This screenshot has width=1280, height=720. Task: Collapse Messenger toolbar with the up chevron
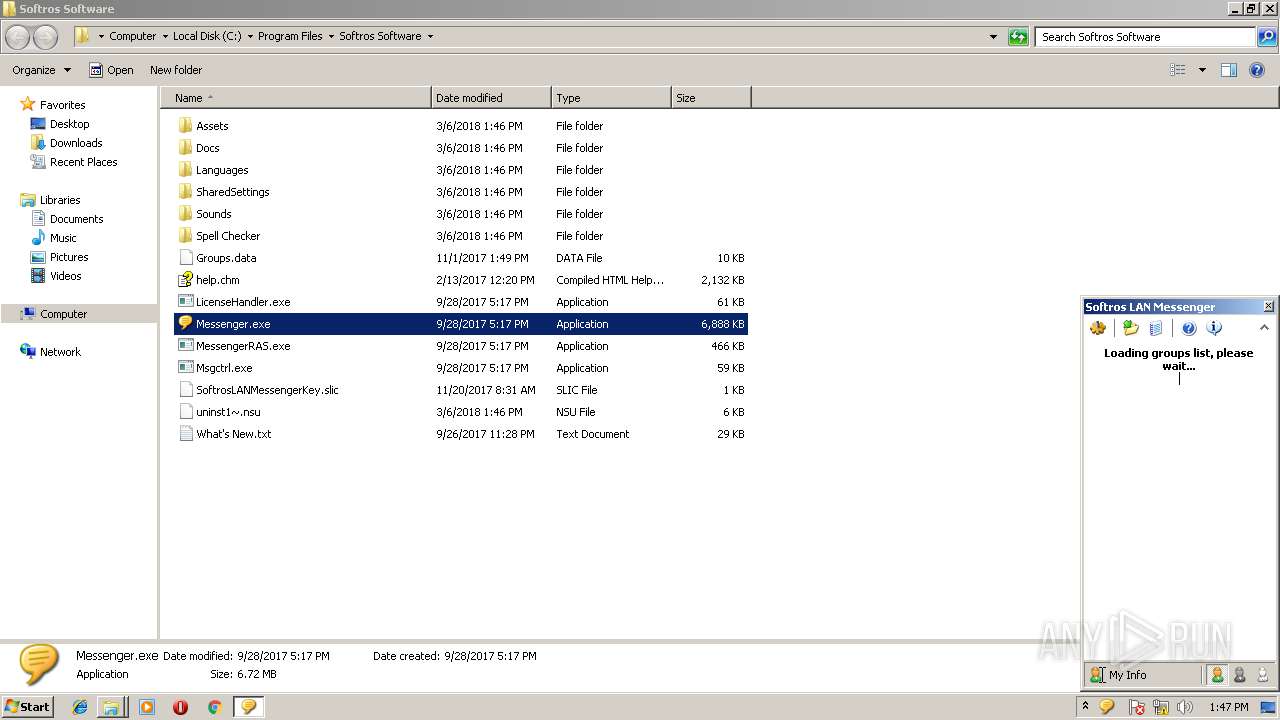1264,327
